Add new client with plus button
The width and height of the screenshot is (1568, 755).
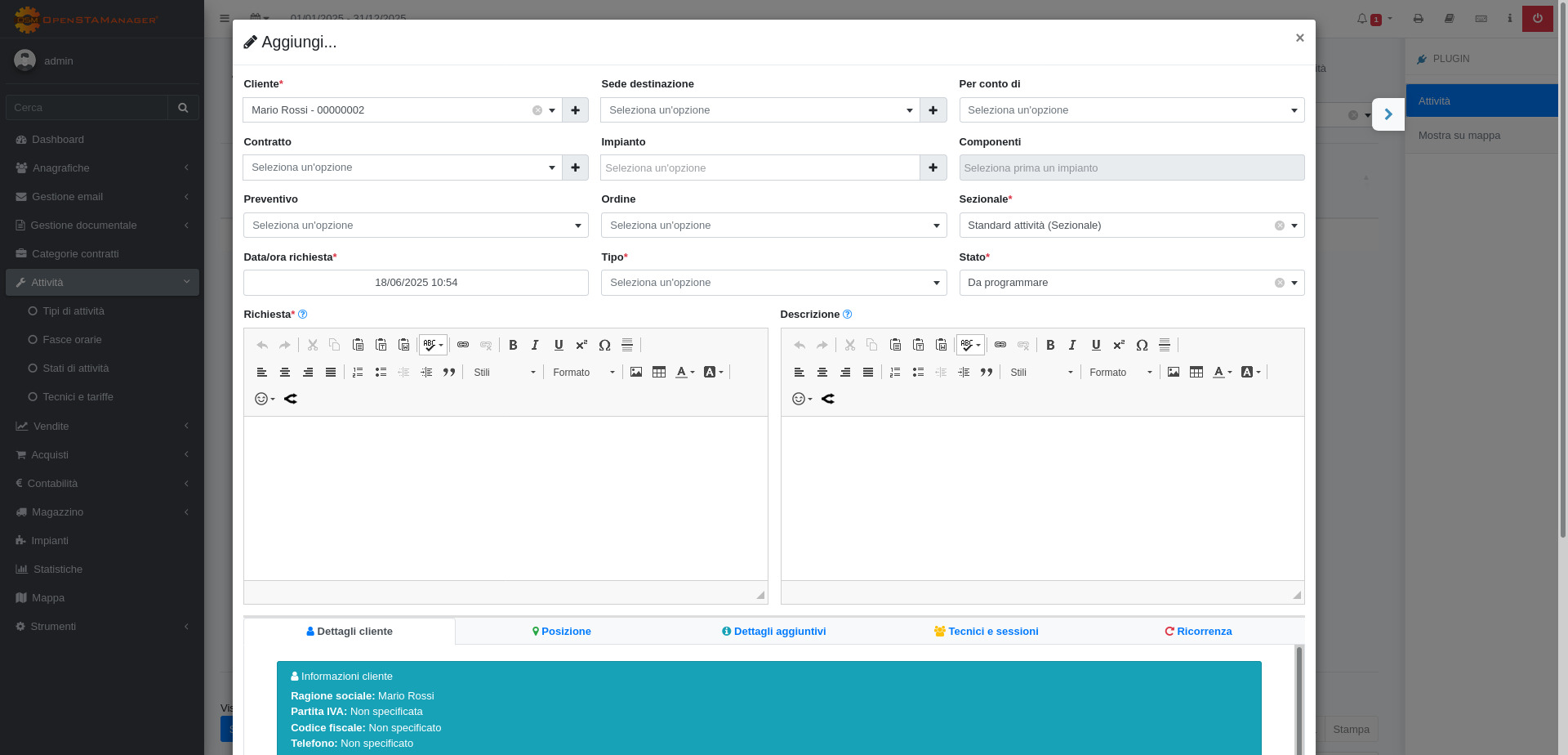[x=575, y=110]
